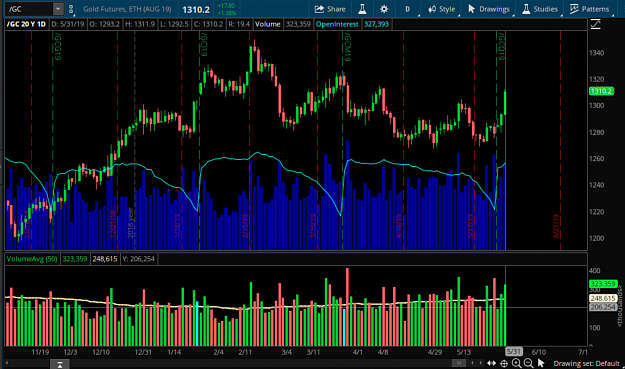The image size is (625, 369).
Task: Click the symbol input field showing /GC
Action: pyautogui.click(x=29, y=9)
